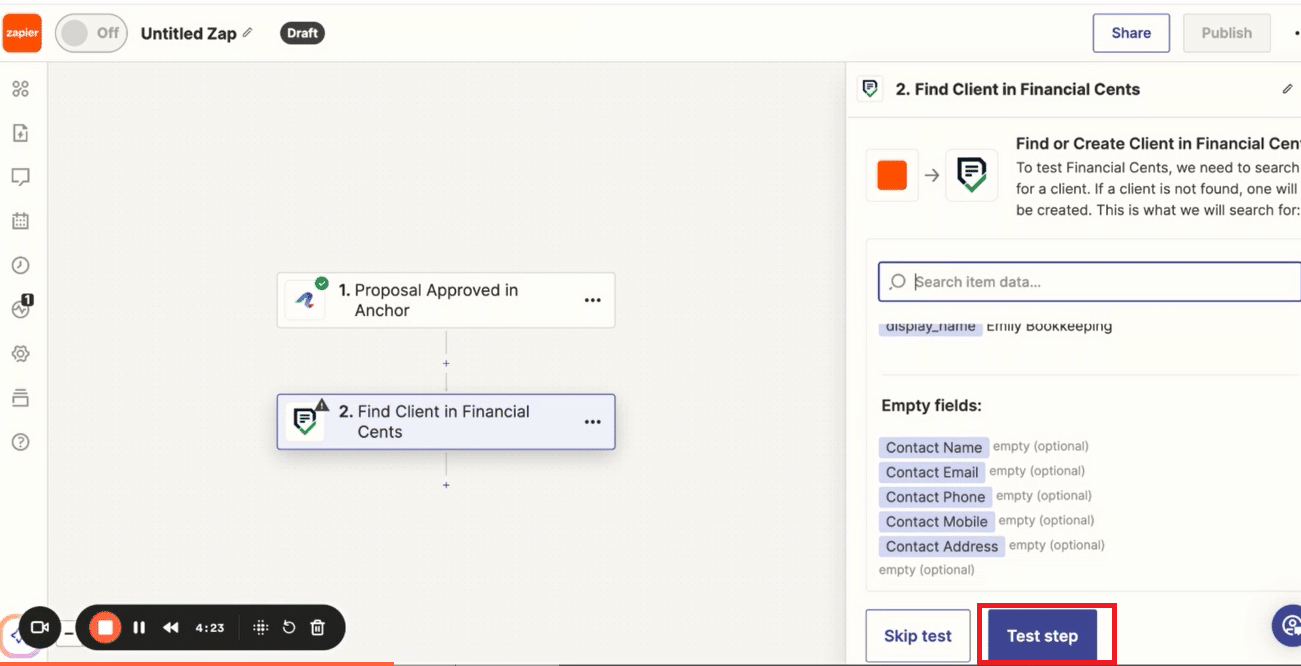Click the Contact Name field tag
This screenshot has height=666, width=1301.
tap(934, 447)
